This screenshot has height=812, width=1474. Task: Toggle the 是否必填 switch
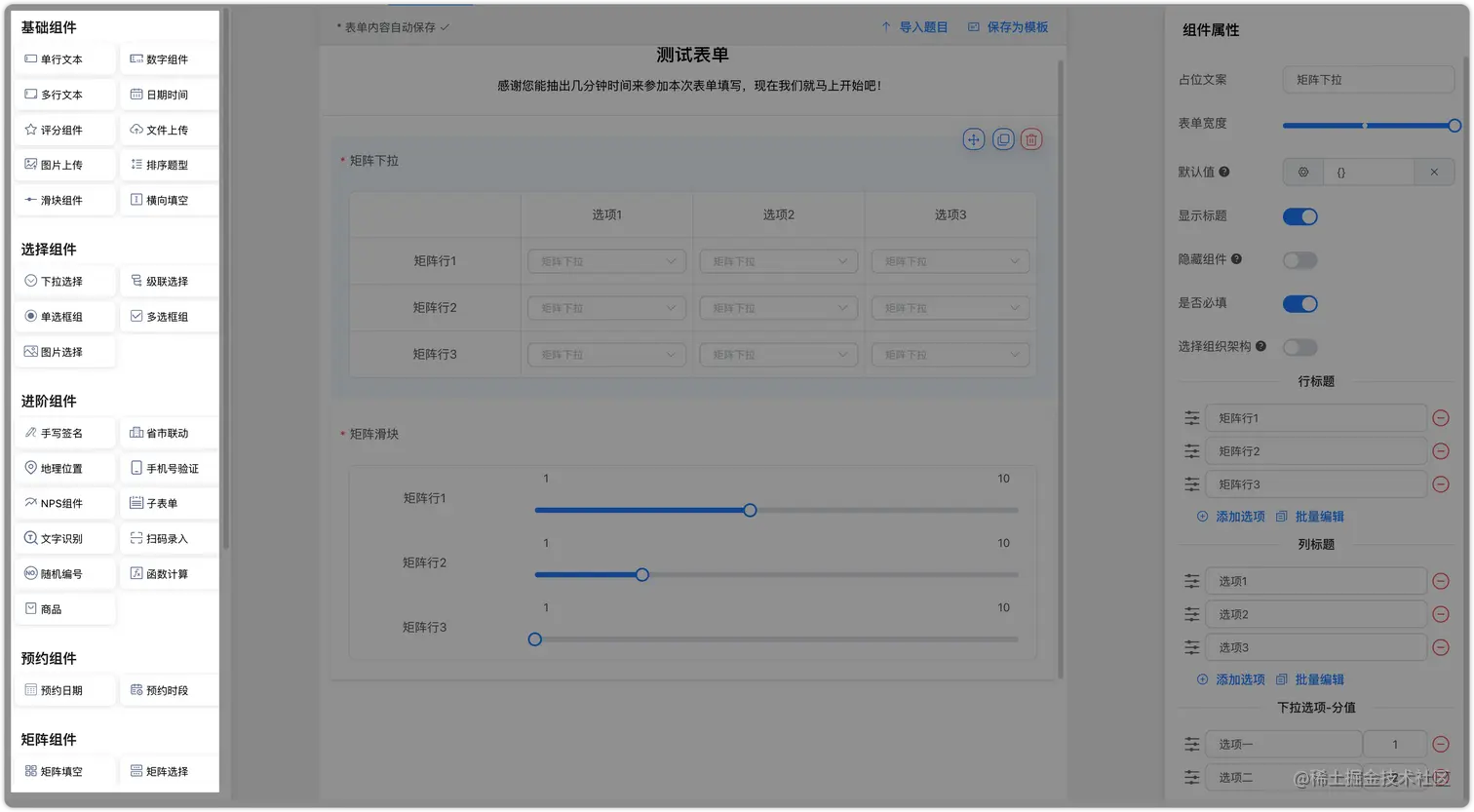pos(1299,304)
